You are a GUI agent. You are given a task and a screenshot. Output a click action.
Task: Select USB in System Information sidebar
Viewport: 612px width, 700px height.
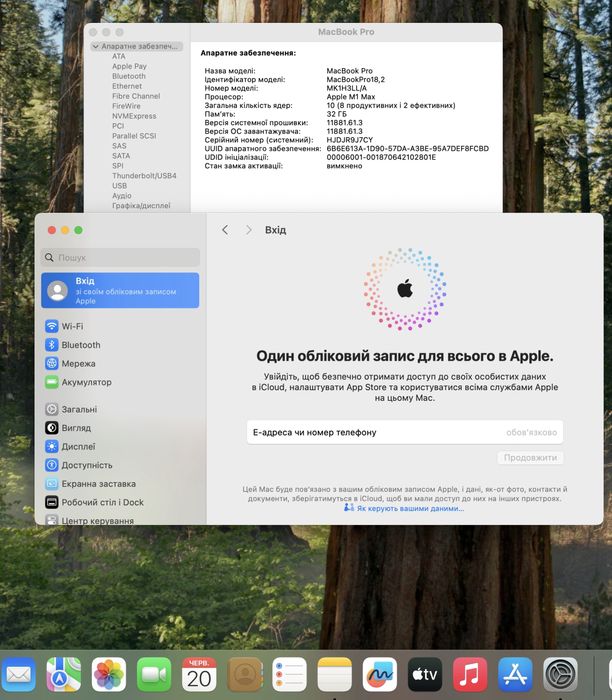120,186
